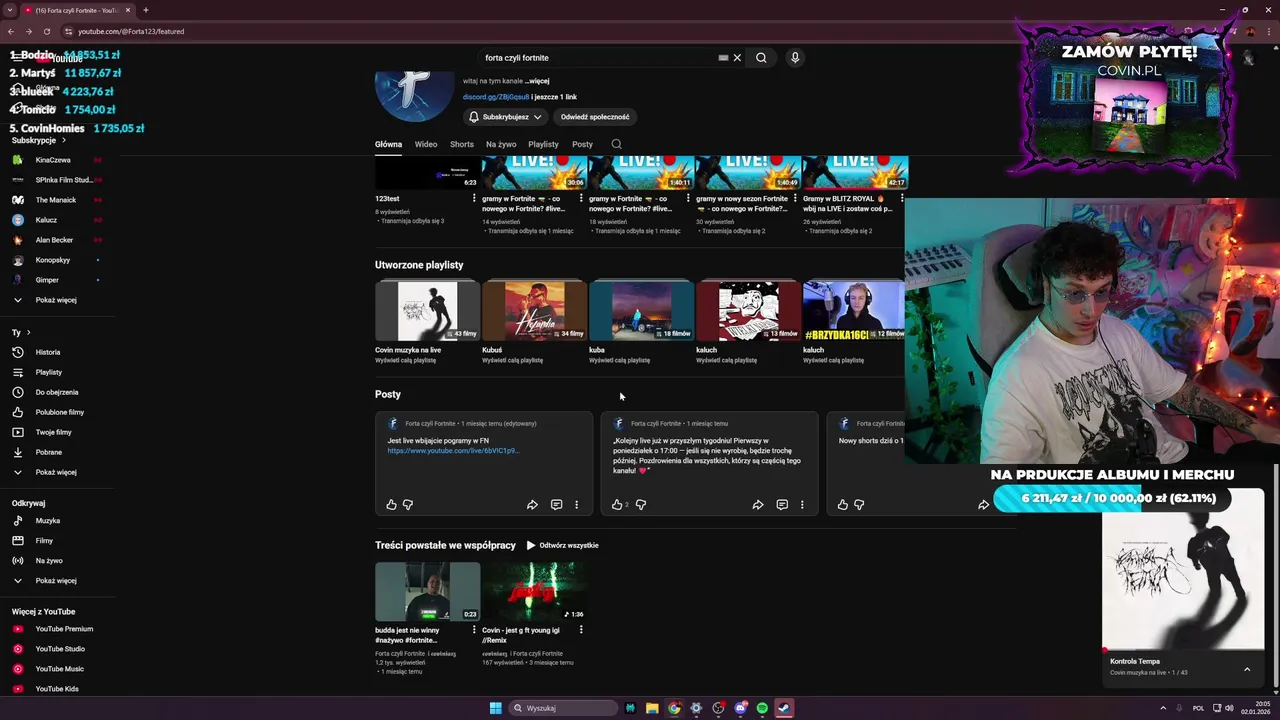Screen dimensions: 1280x720
Task: Like the 'Nowy shorts dziś' post
Action: coord(843,505)
